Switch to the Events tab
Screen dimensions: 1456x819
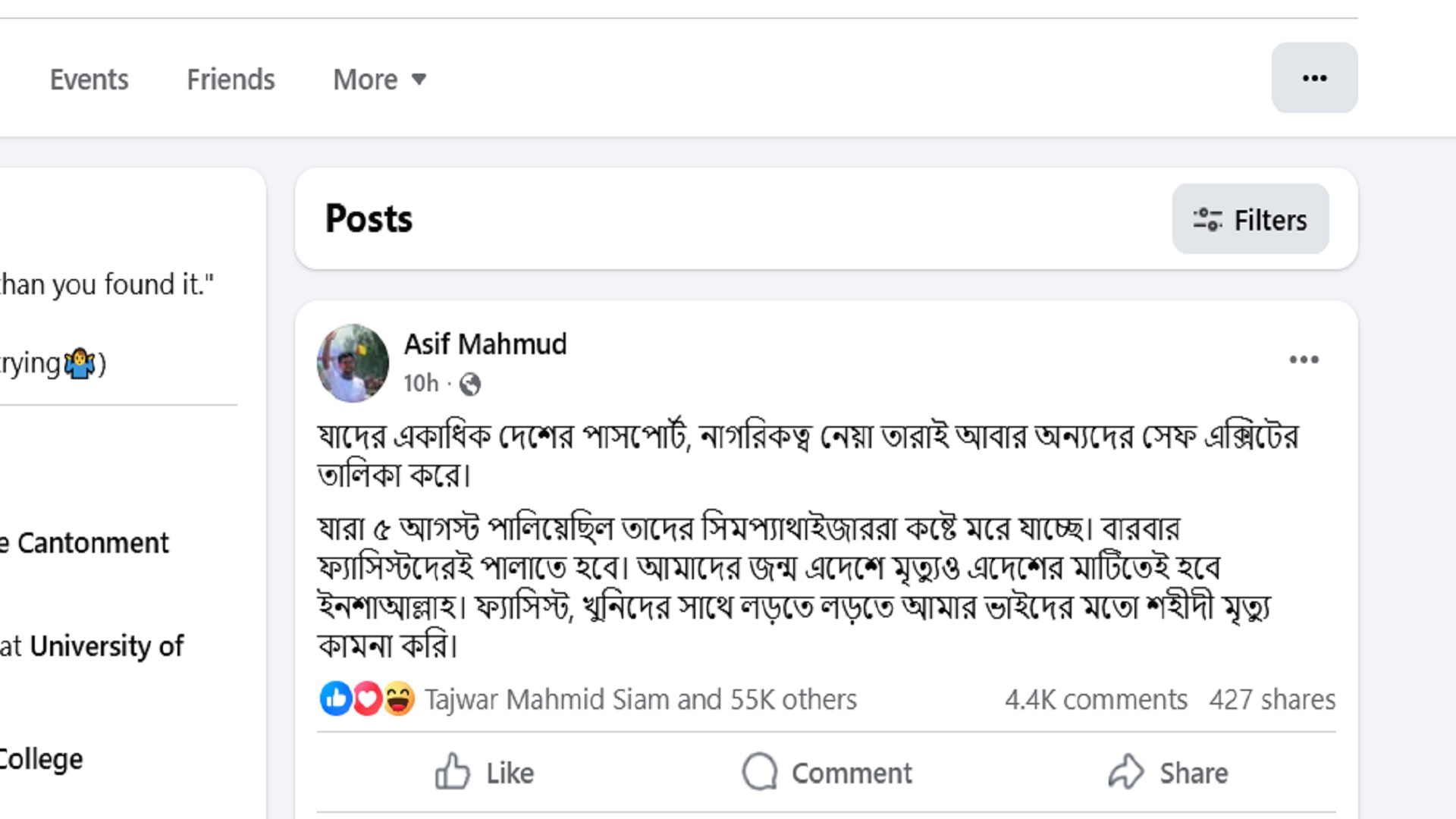tap(89, 80)
